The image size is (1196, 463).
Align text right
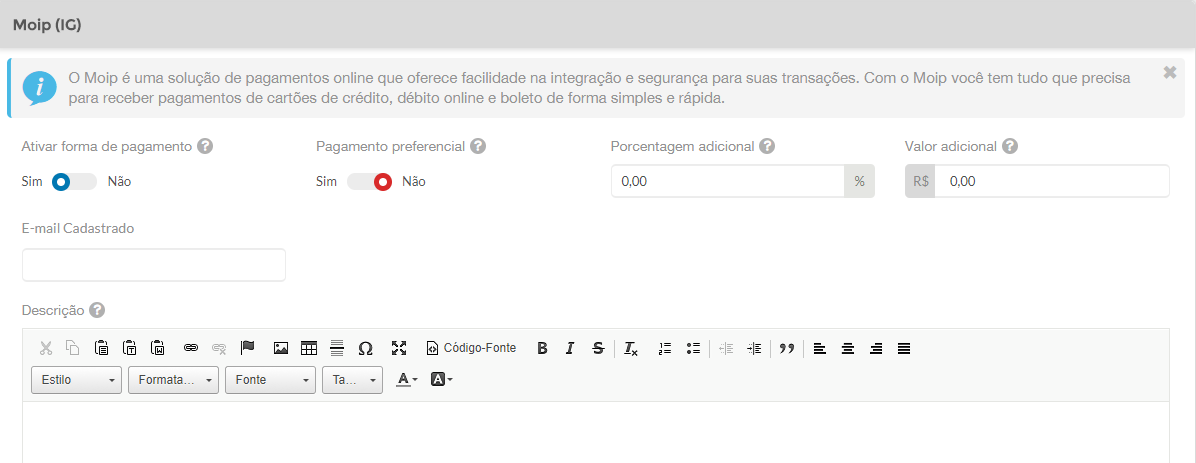(x=876, y=349)
